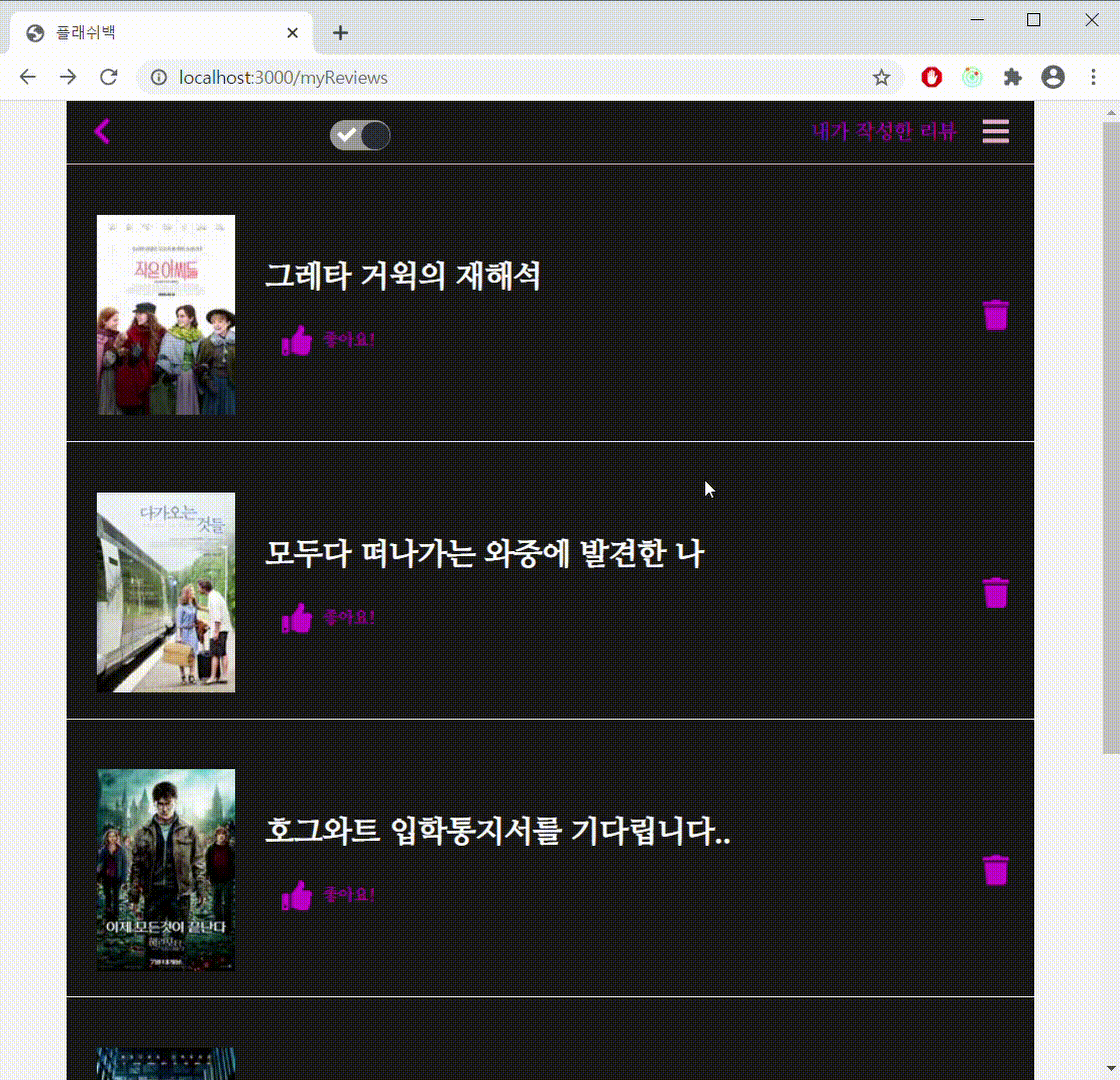Click '좋아요!' label under '호그와트 입학통지서를 기다립니다..'

349,894
